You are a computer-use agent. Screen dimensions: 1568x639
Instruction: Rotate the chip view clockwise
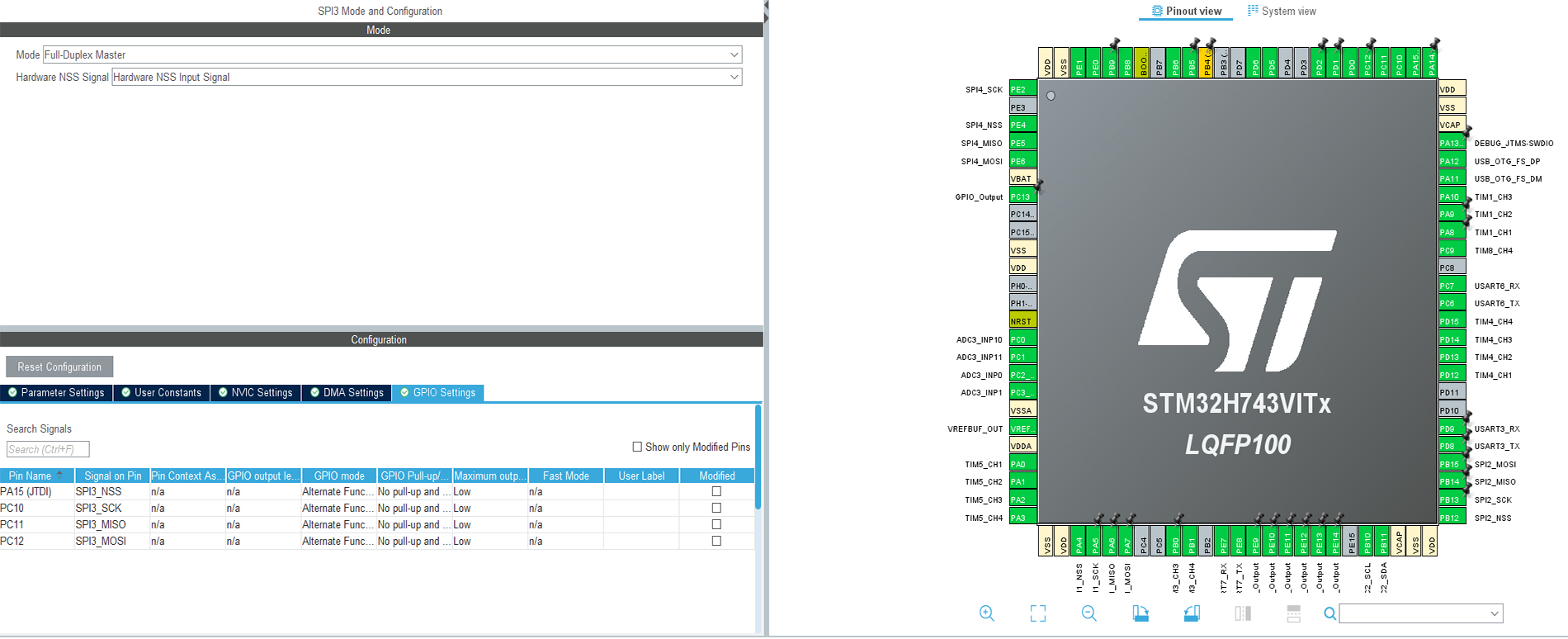[1141, 613]
